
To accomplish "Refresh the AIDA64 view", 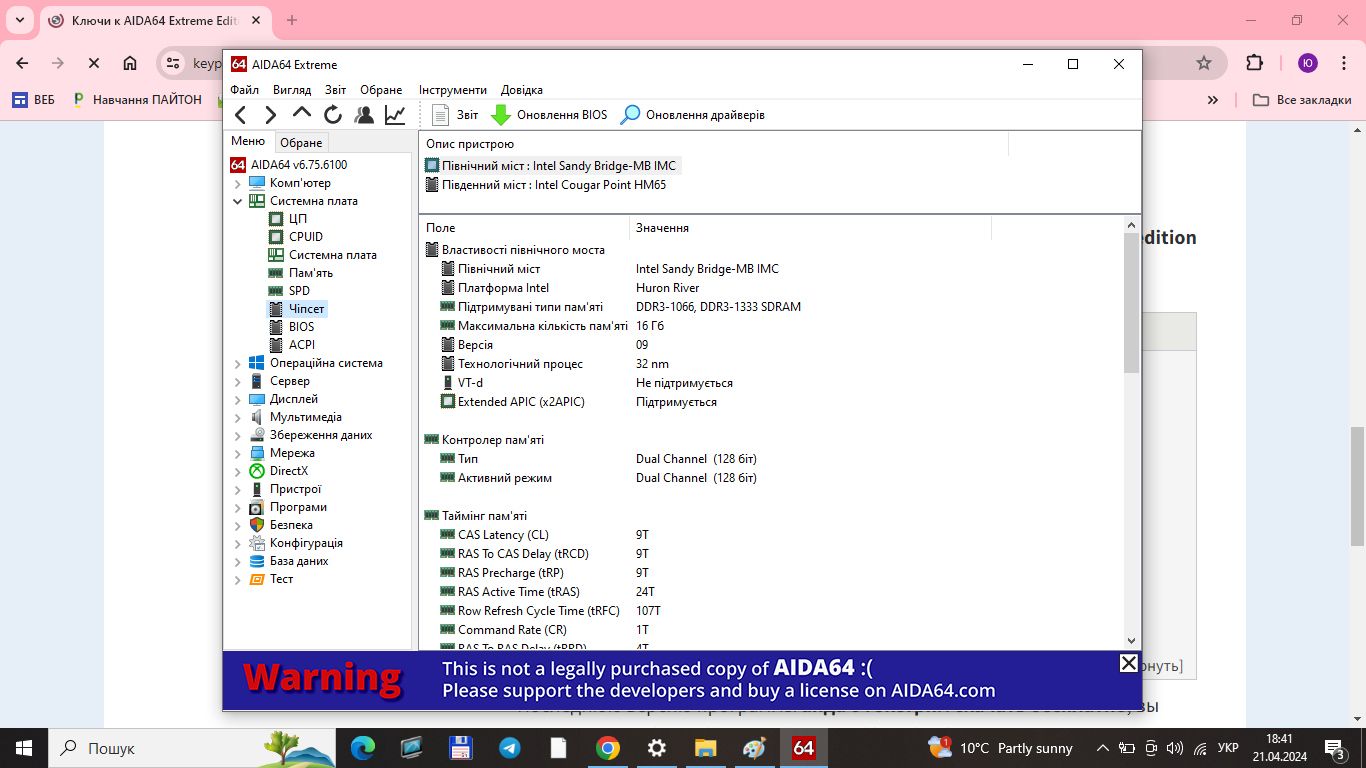I will click(x=333, y=115).
